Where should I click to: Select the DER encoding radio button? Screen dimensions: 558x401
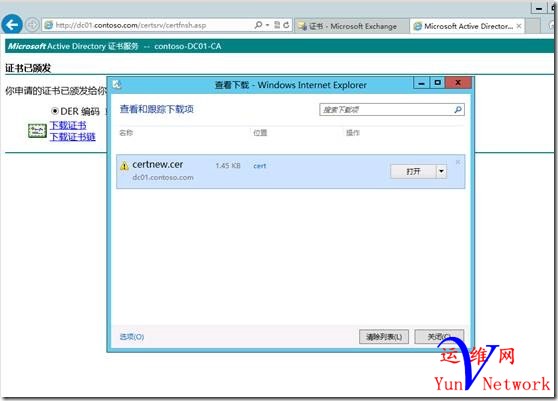[55, 111]
